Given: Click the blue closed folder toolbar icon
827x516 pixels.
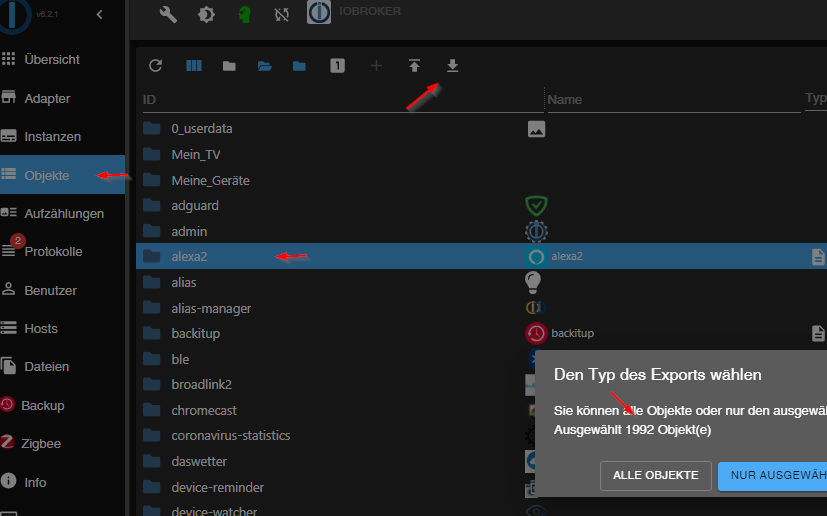Looking at the screenshot, I should tap(299, 66).
